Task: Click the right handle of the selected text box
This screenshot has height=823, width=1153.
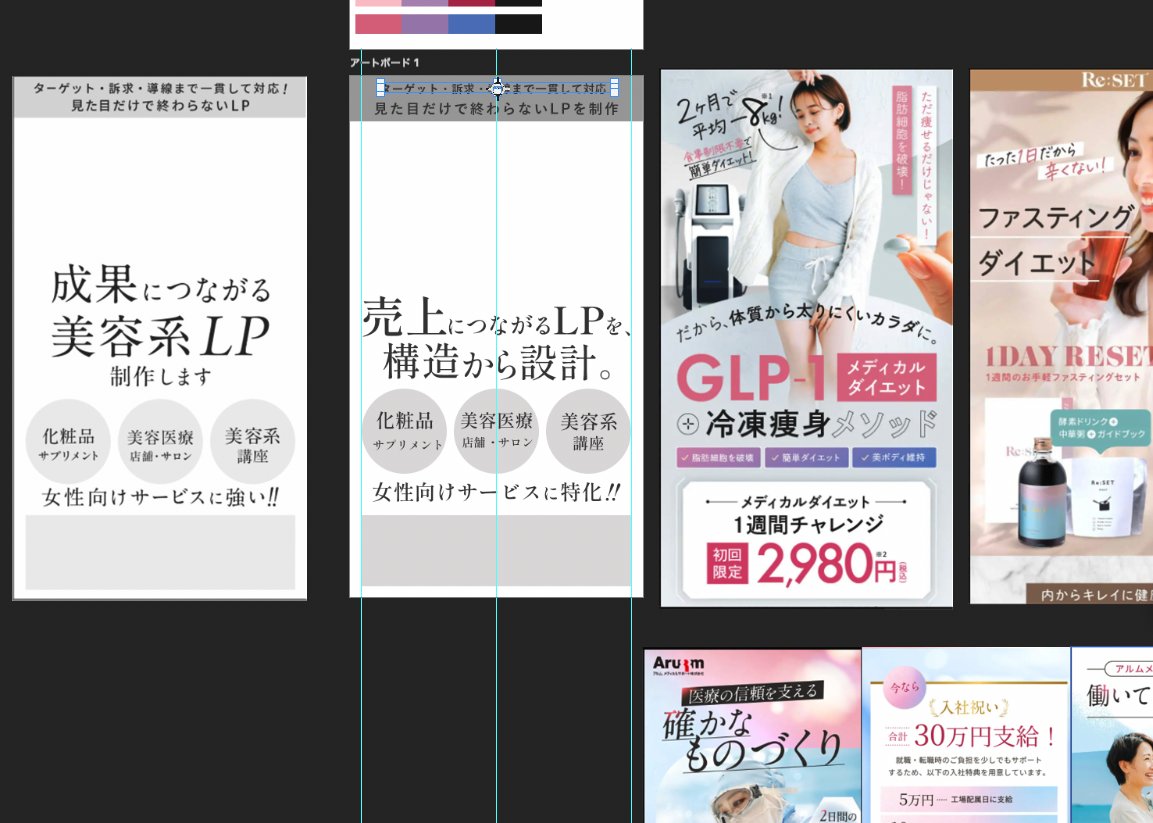Action: point(615,88)
